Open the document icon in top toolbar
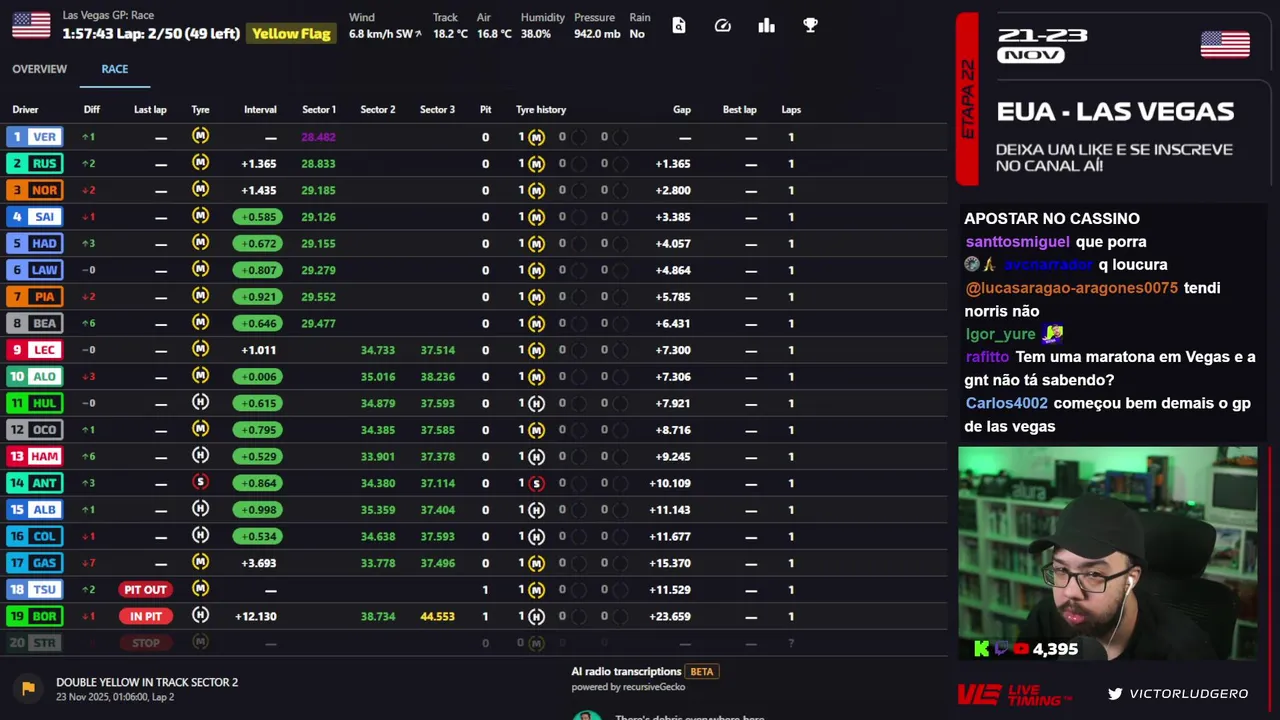The width and height of the screenshot is (1280, 720). 679,25
